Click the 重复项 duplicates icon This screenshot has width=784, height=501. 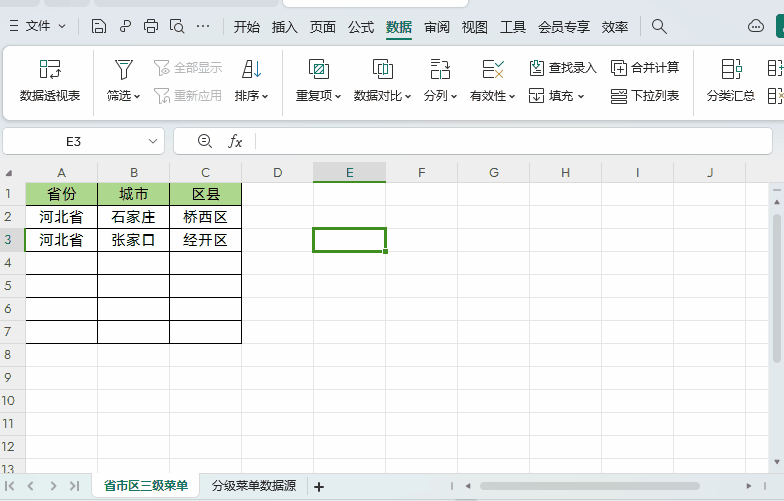tap(318, 69)
